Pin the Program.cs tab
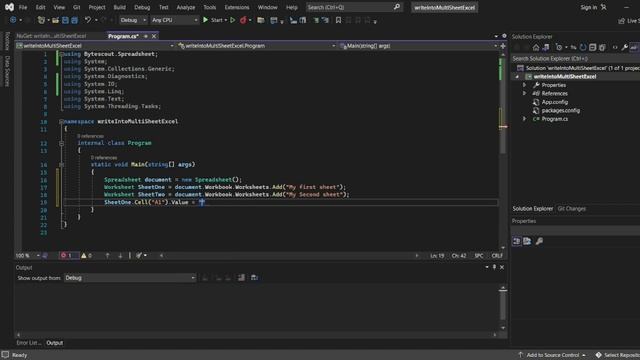 (146, 36)
